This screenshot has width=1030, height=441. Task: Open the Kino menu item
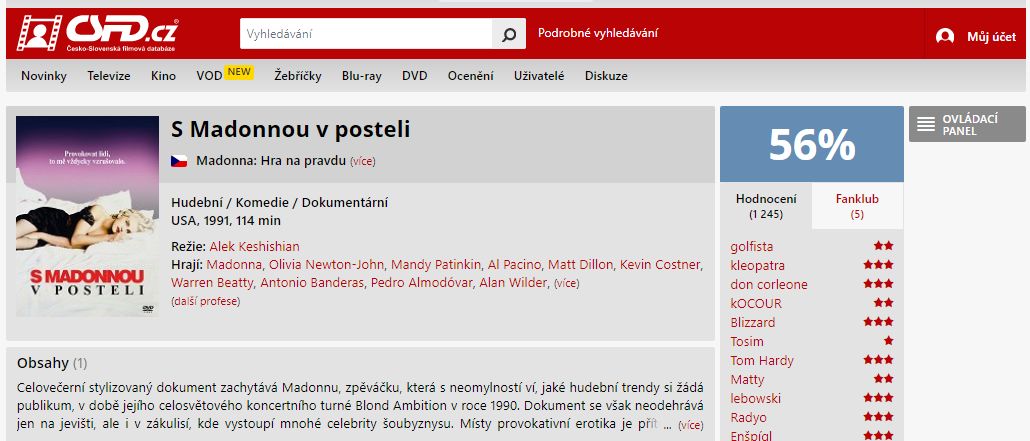click(164, 76)
